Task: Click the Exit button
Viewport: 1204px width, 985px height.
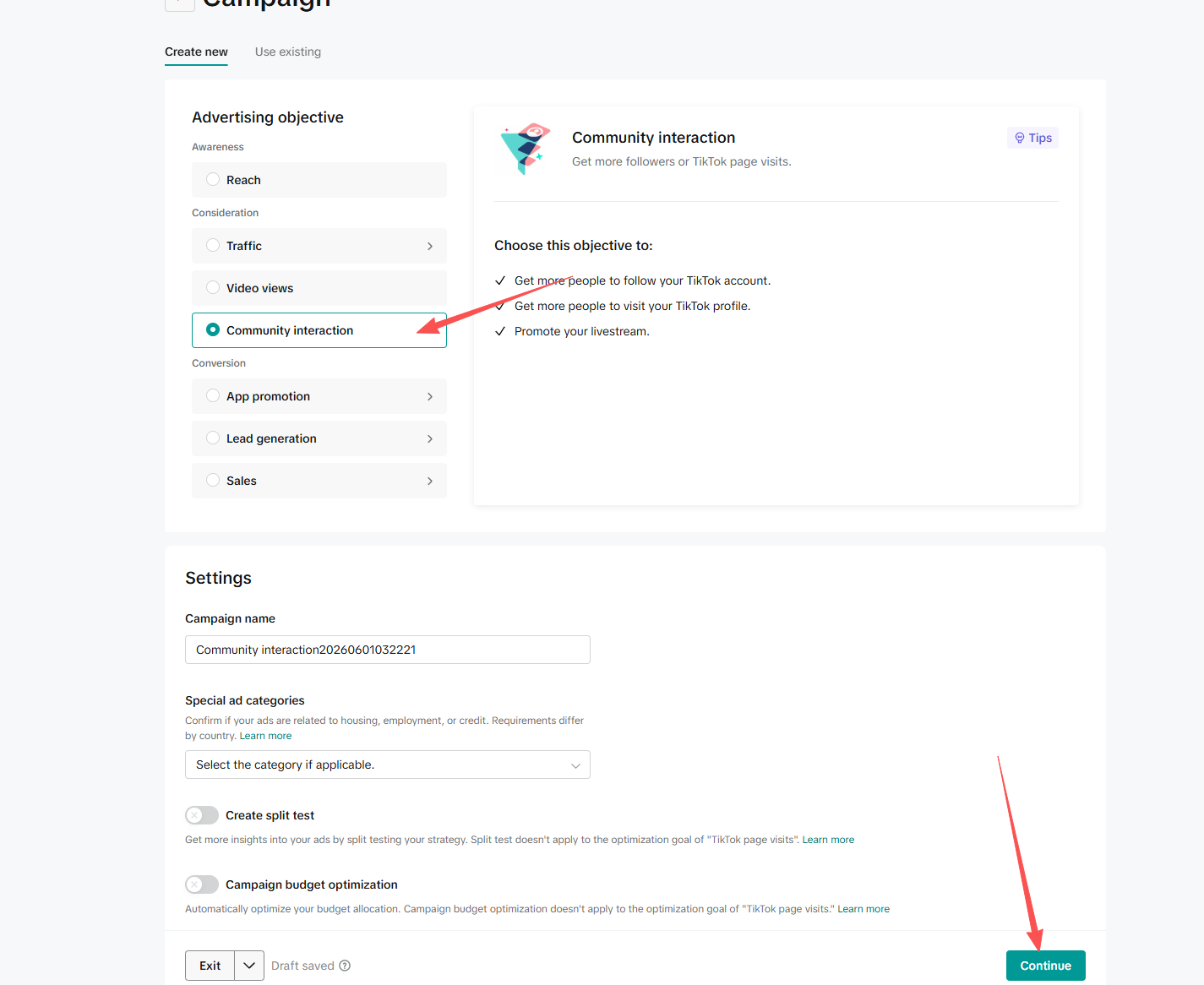Action: (x=210, y=966)
